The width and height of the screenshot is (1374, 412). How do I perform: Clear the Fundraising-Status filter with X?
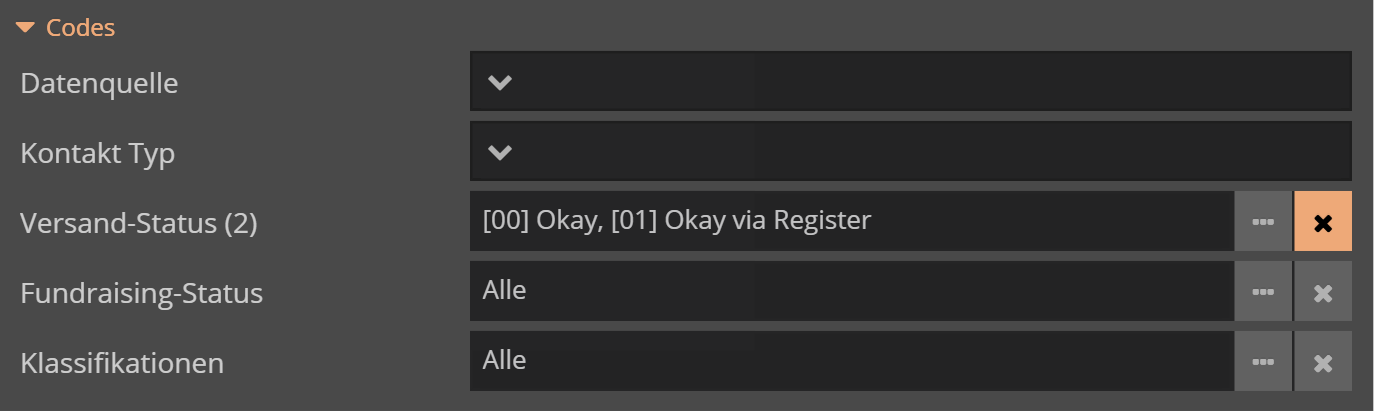1323,292
